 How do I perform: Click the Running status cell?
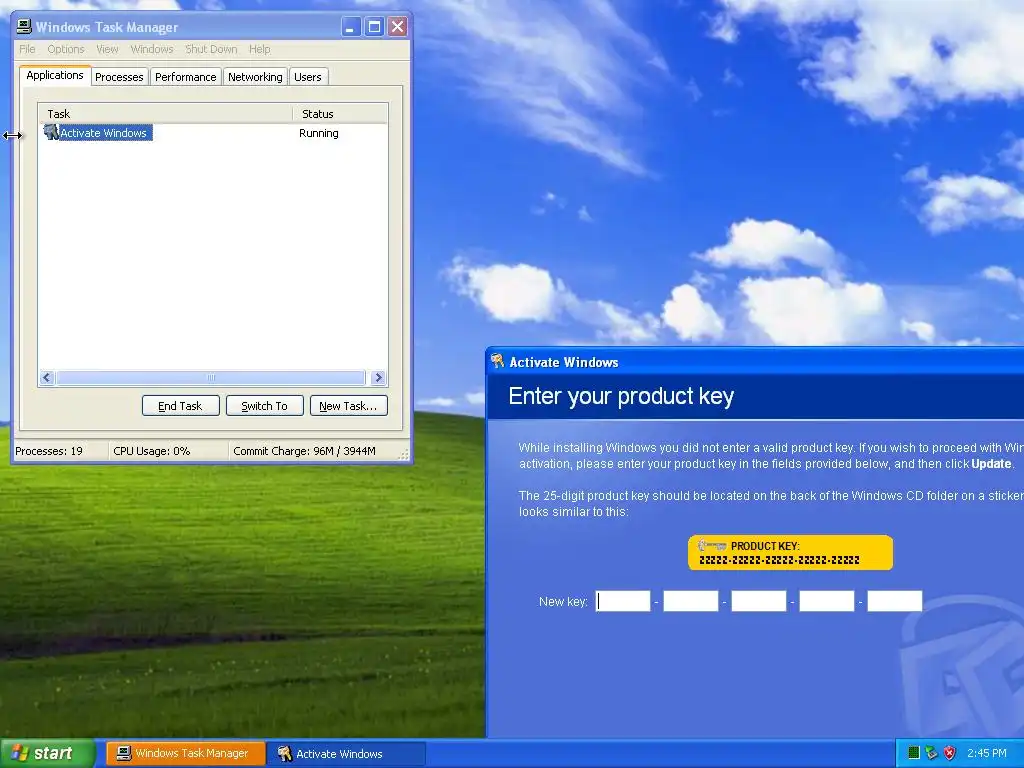[x=319, y=133]
